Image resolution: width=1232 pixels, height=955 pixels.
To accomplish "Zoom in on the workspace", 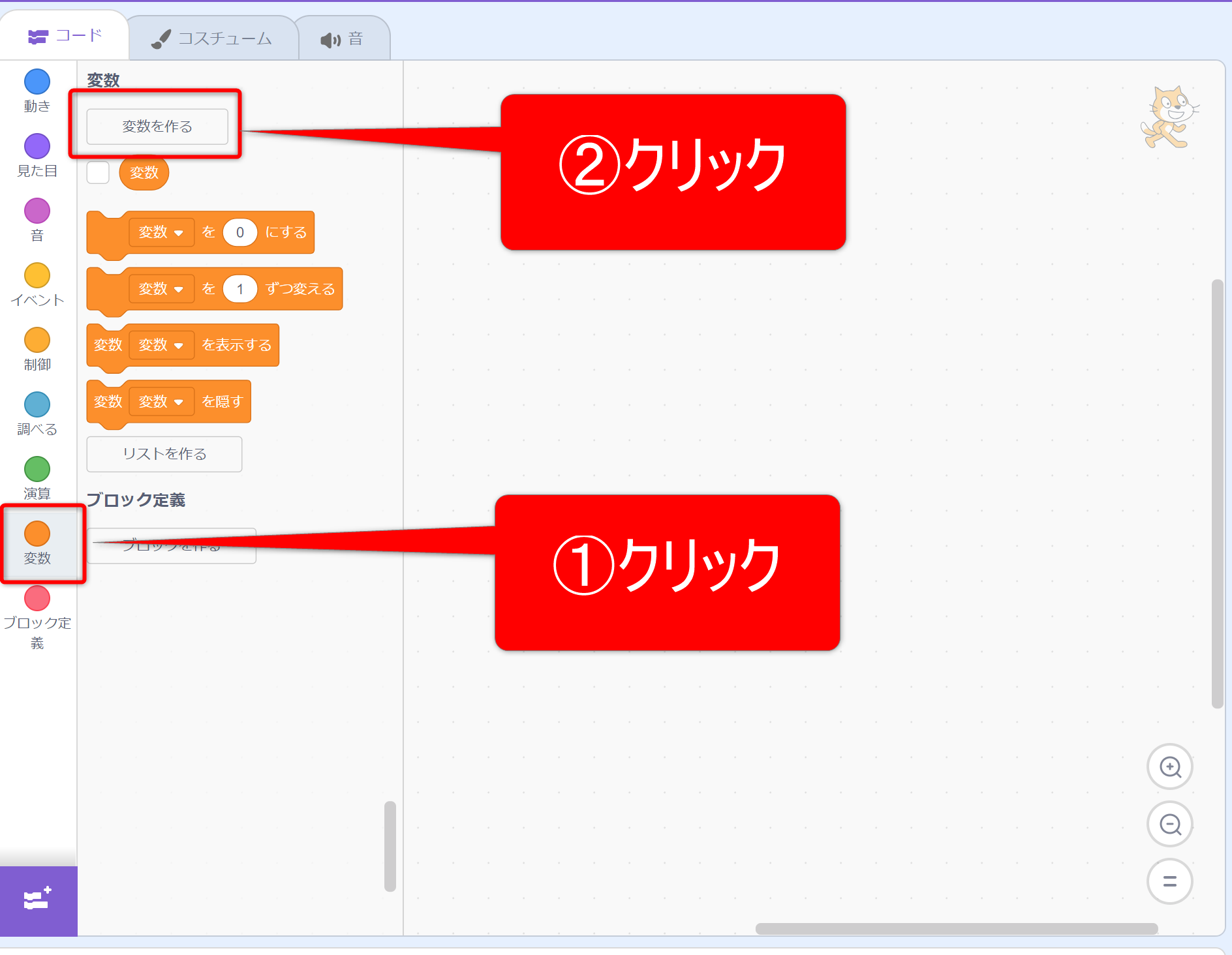I will point(1169,767).
